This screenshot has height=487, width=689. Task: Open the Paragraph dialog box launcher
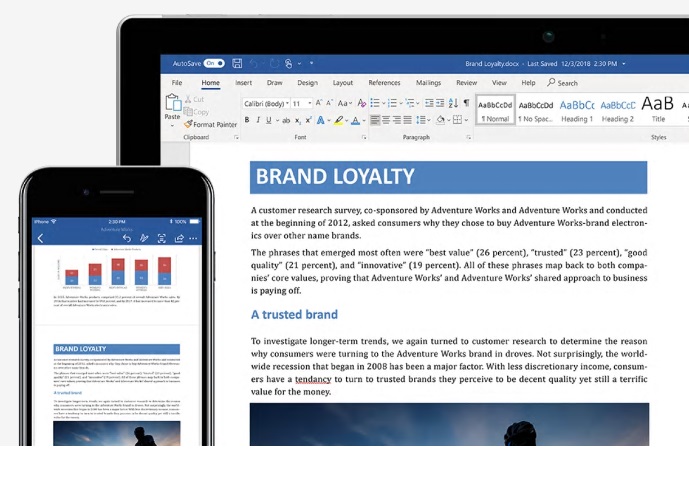[x=469, y=138]
